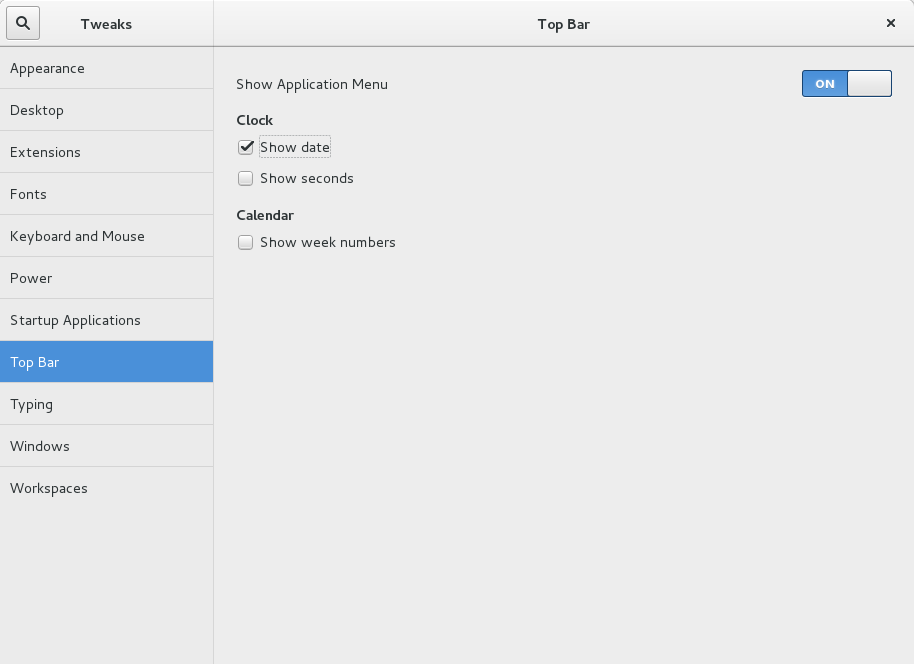Go to the Workspaces section
This screenshot has width=914, height=664.
tap(107, 488)
